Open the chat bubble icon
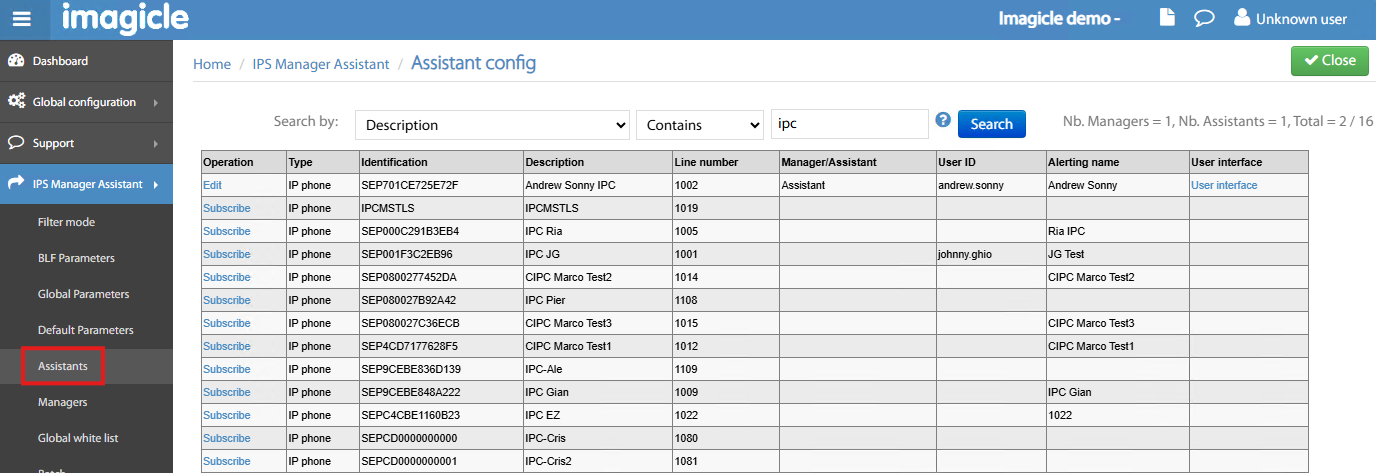1376x473 pixels. 1204,18
